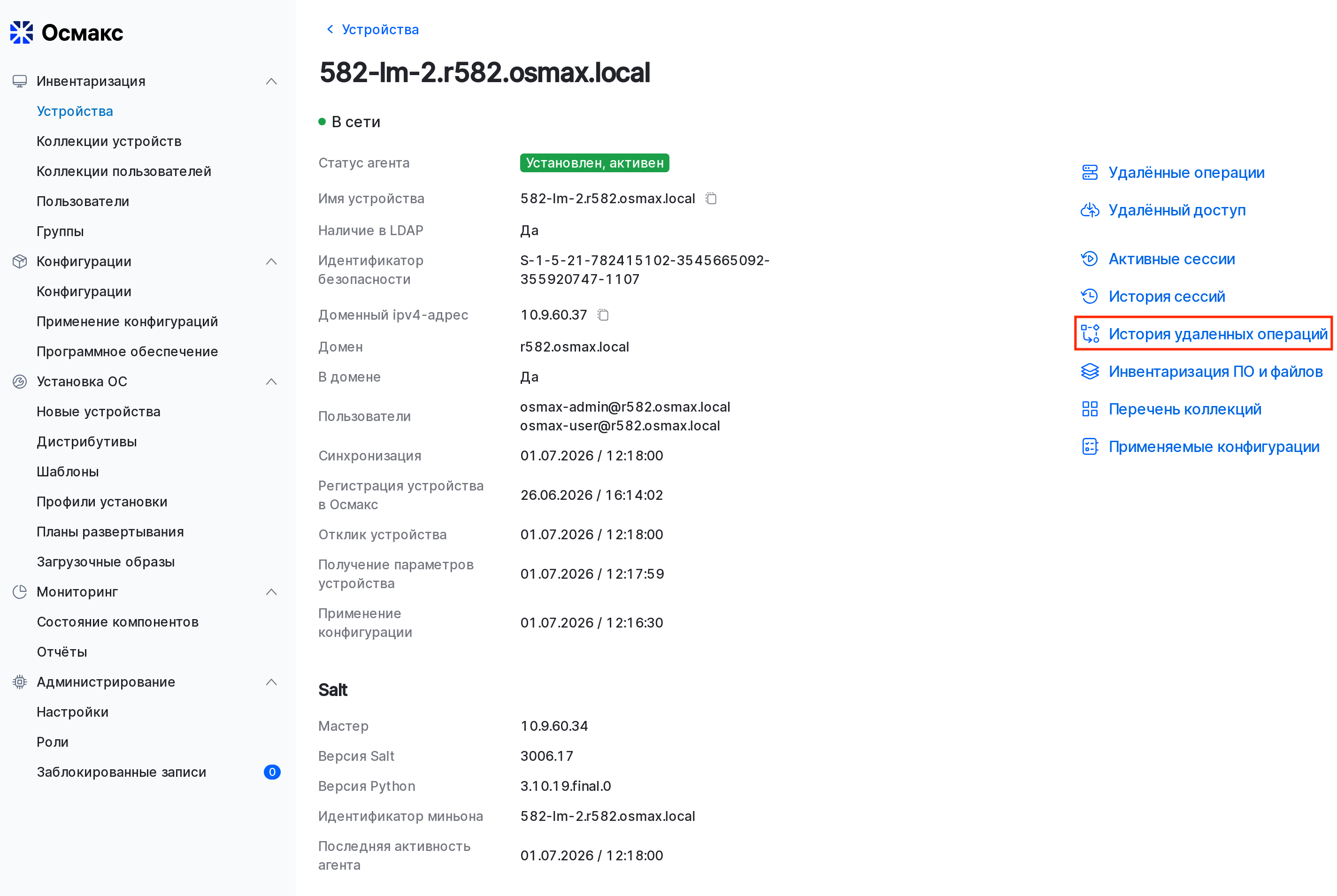Collapse the Администрирование section chevron
1337x896 pixels.
(x=271, y=682)
